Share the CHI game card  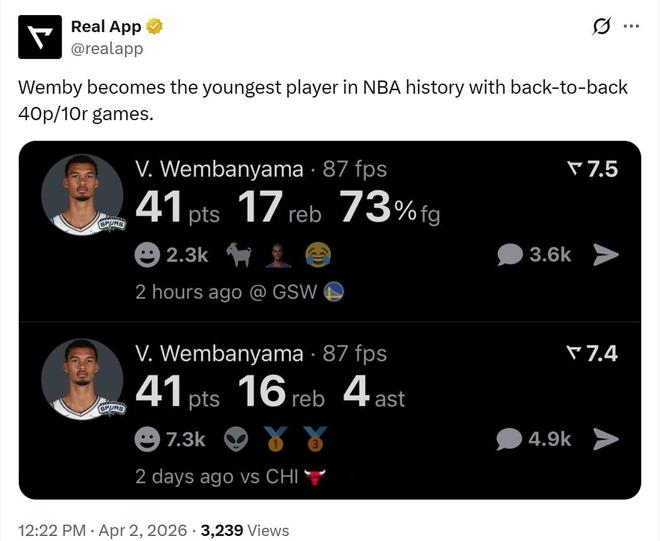(x=606, y=439)
